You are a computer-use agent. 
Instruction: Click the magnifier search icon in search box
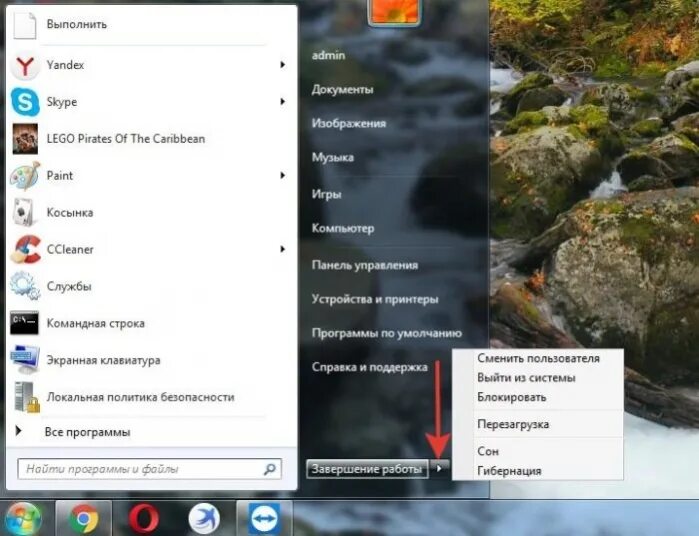pyautogui.click(x=270, y=469)
